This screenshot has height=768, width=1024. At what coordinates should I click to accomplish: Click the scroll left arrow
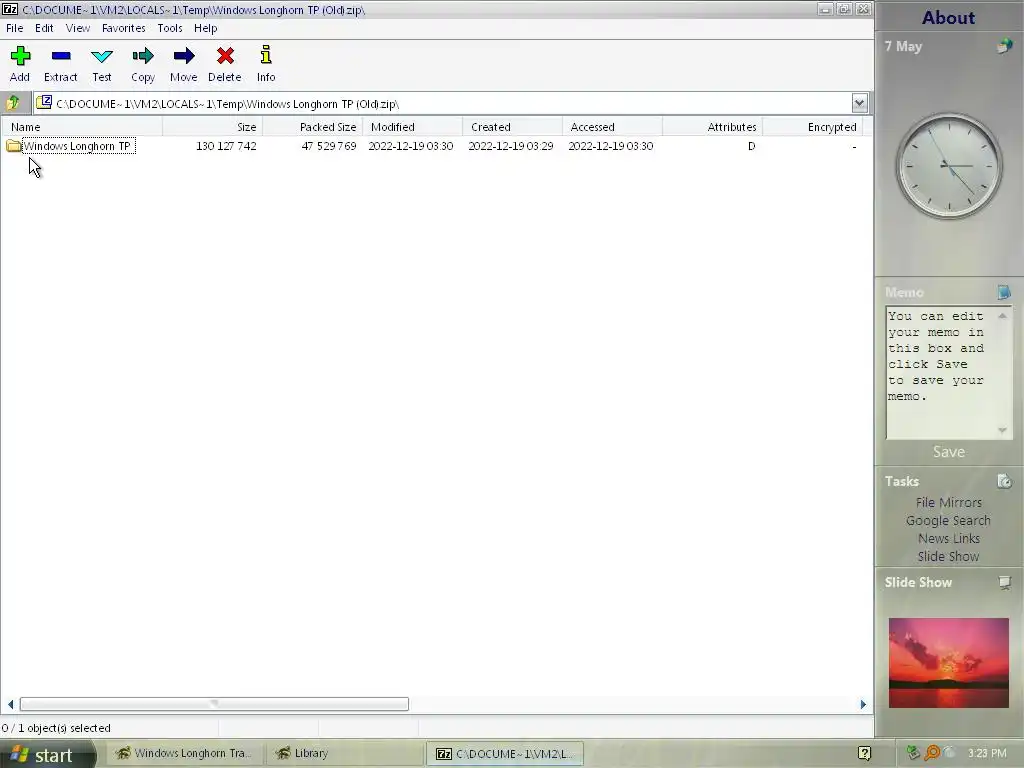[x=10, y=704]
